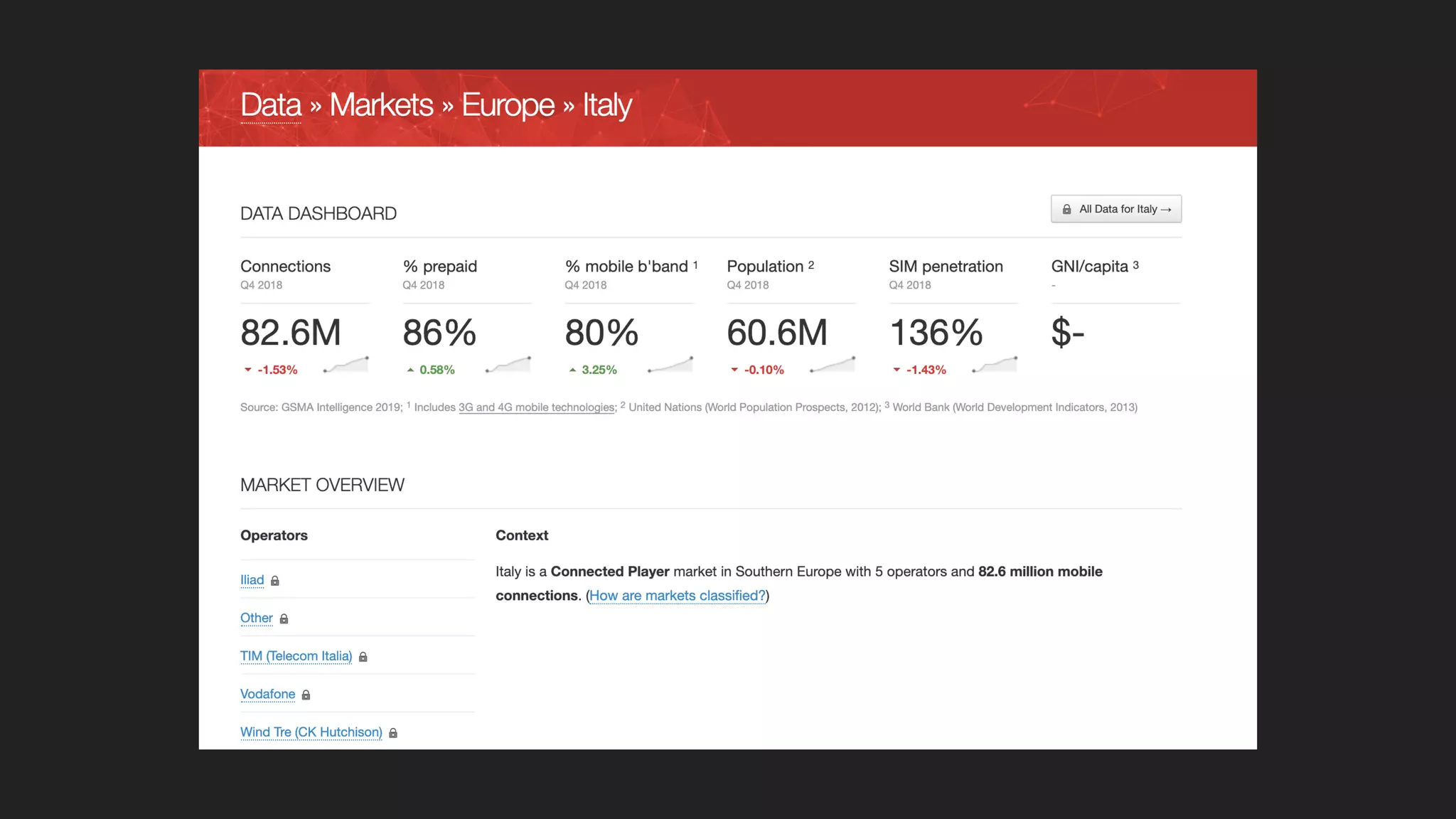Click the Population 60.6M value
1456x819 pixels.
pyautogui.click(x=777, y=333)
